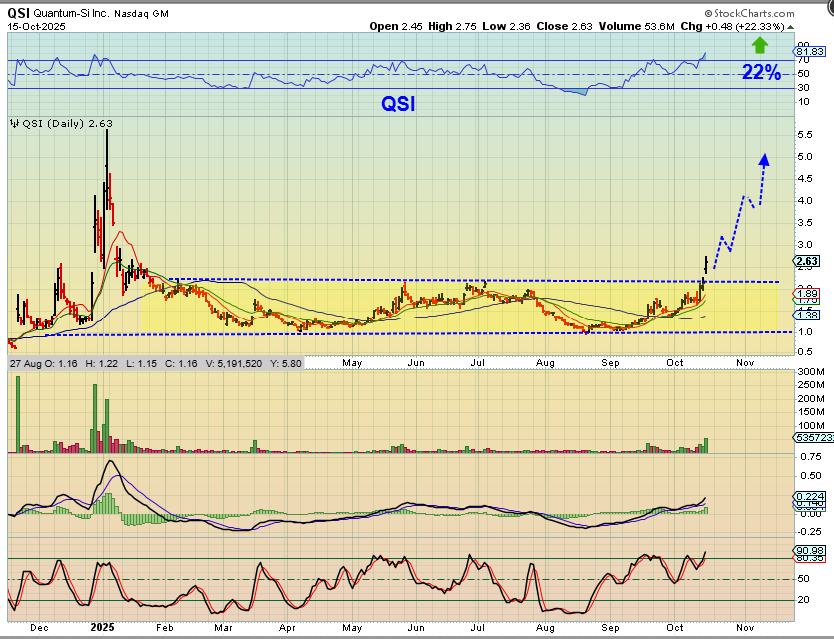
Task: Click the 81.83 RSI value tag
Action: click(x=810, y=52)
